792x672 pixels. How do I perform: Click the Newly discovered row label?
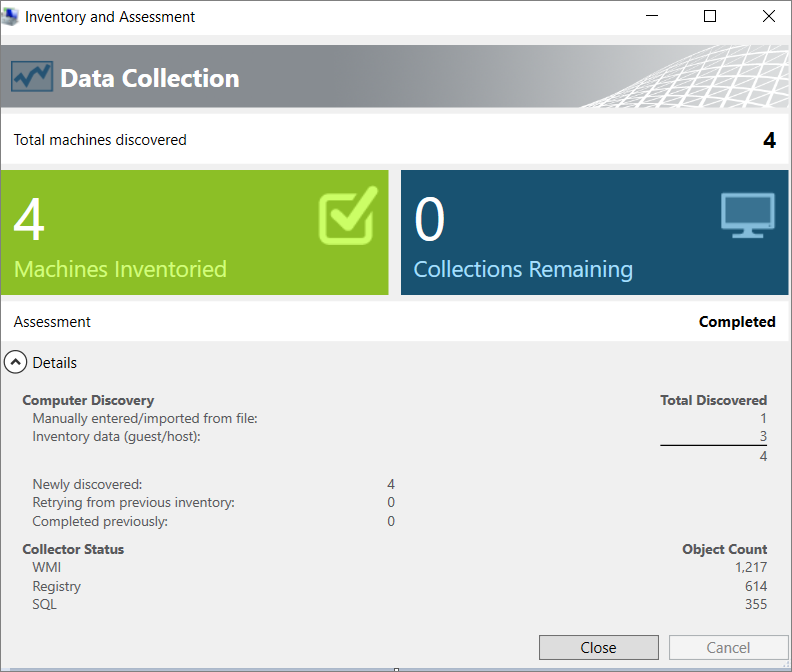tap(87, 484)
